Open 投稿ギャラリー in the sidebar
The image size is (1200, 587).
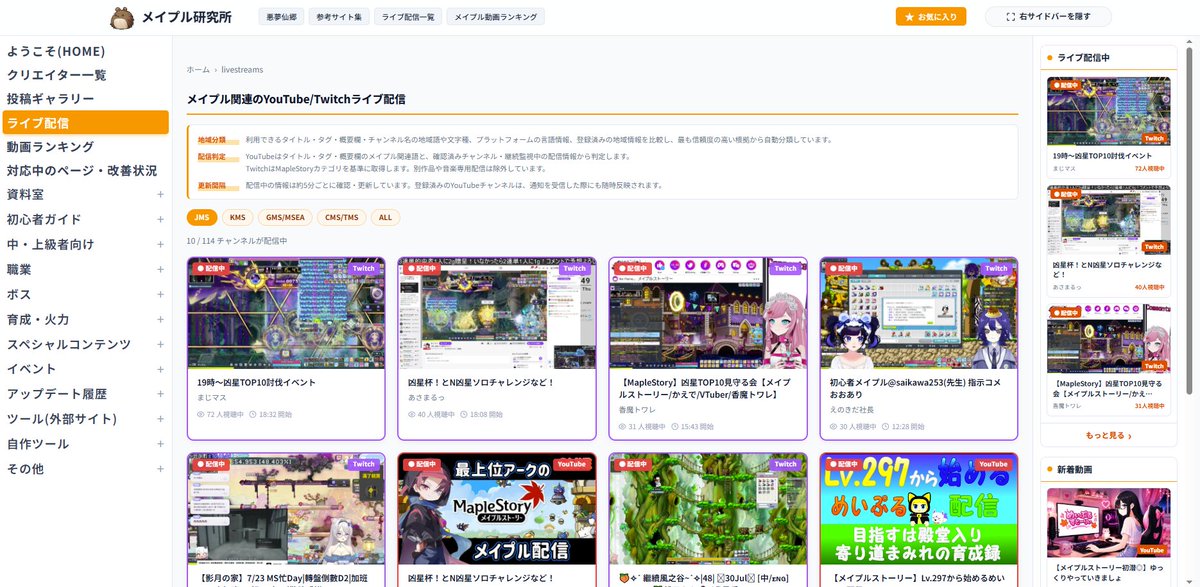(84, 99)
